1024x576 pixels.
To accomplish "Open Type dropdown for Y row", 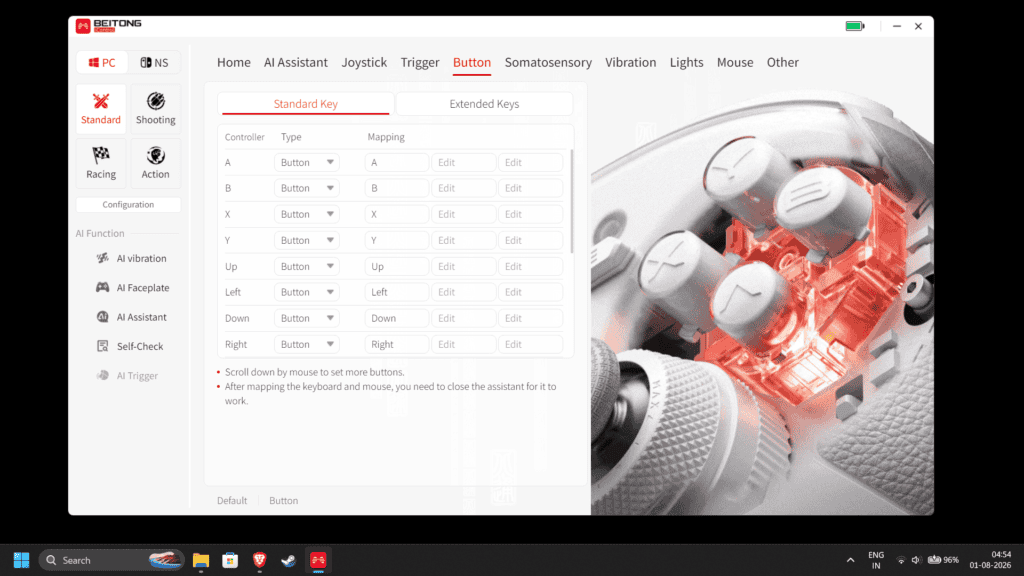I will [x=306, y=240].
